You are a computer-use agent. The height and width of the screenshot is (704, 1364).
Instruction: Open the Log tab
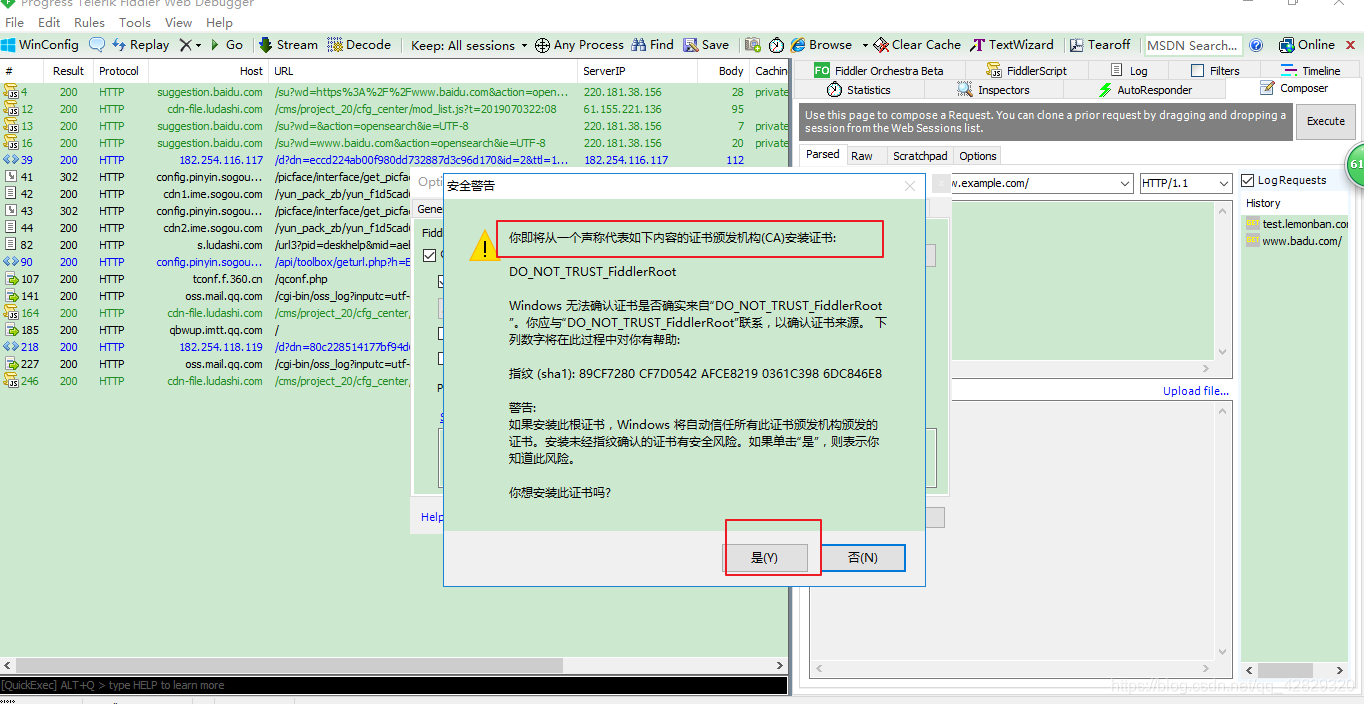[x=1130, y=71]
